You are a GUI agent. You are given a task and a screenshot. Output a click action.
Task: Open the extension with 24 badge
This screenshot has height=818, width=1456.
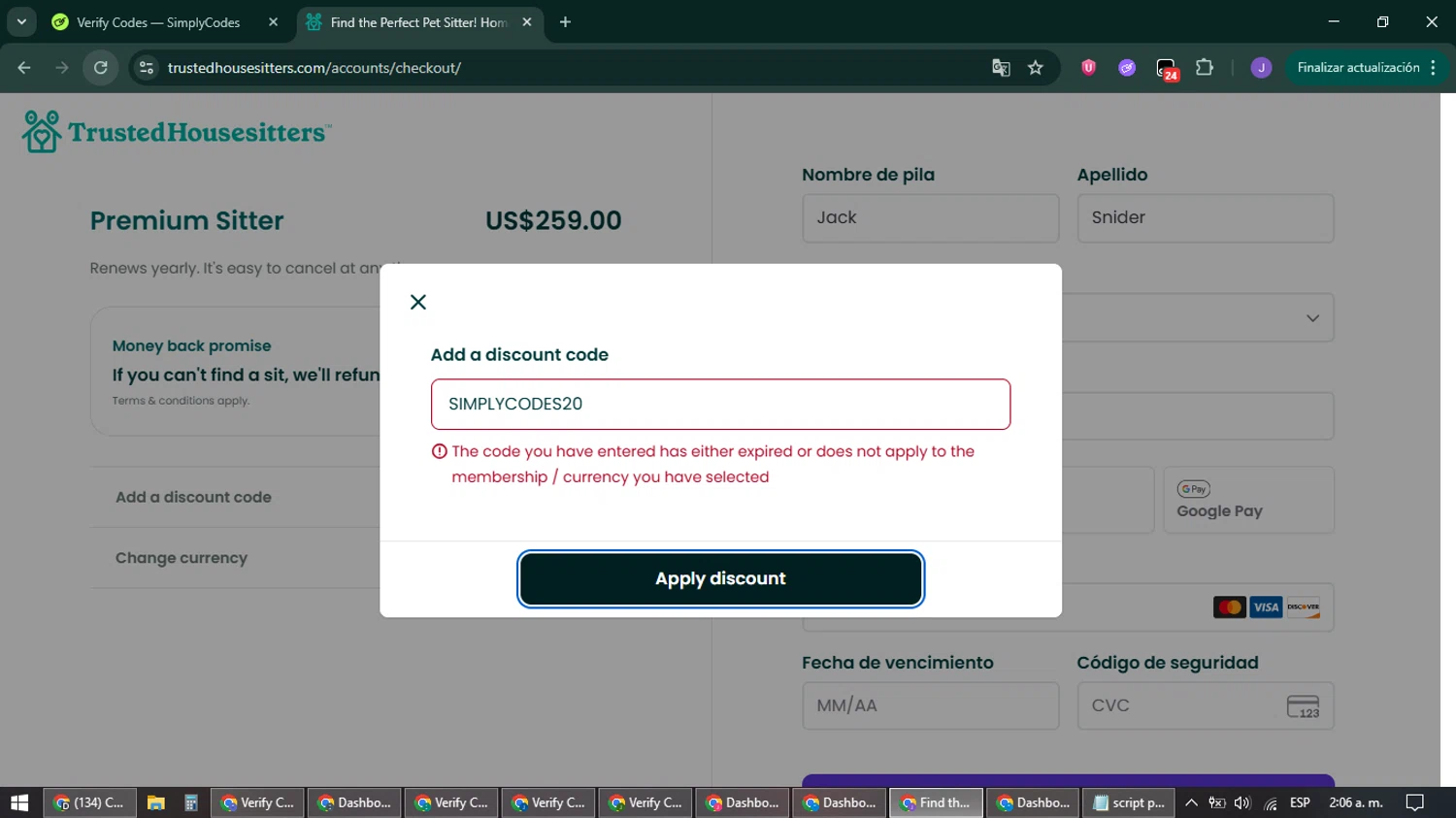point(1167,69)
